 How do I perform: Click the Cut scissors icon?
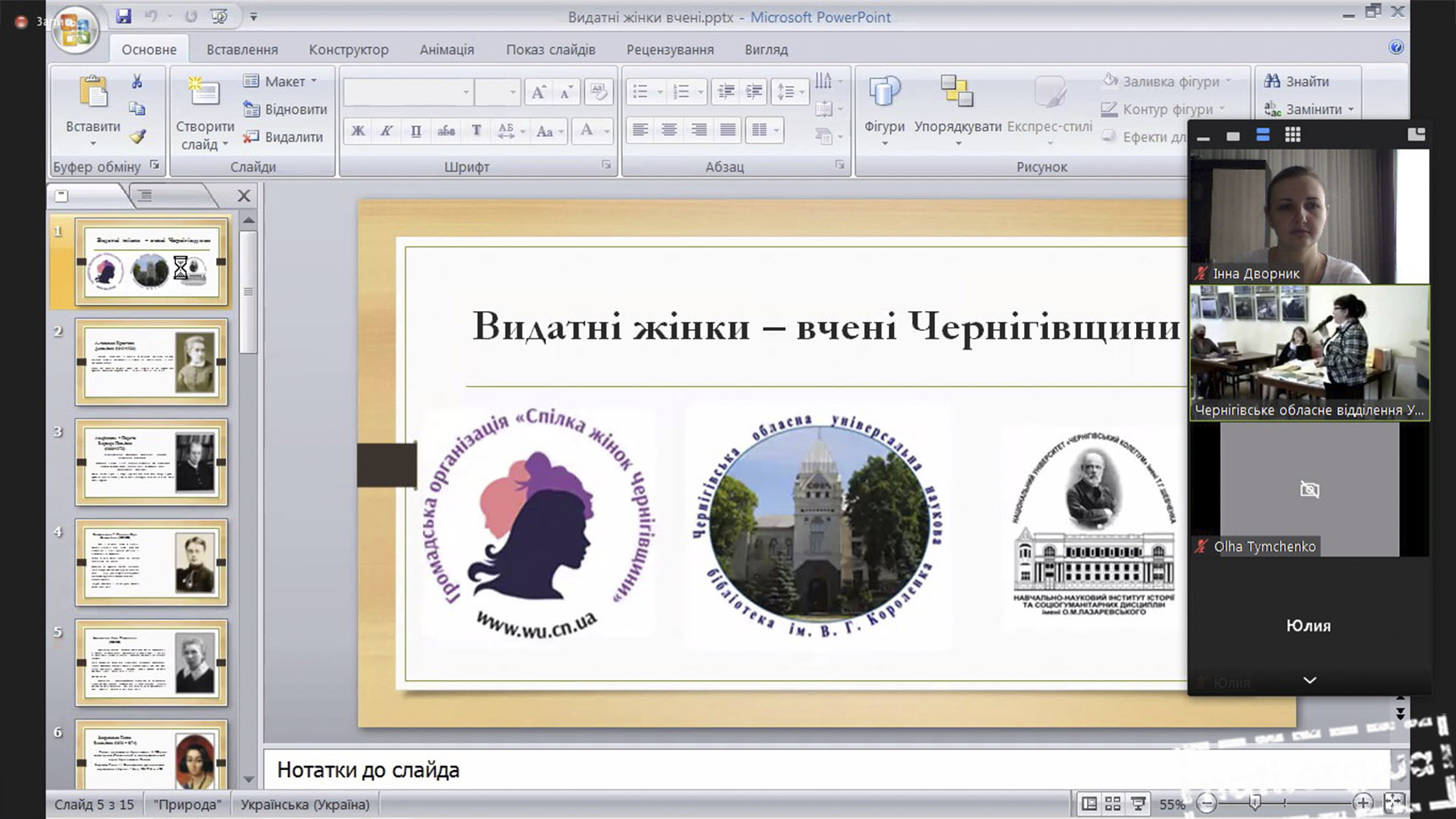pos(136,81)
